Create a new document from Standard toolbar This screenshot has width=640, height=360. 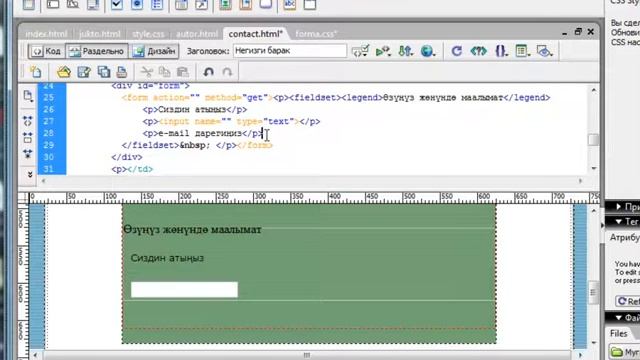point(36,72)
